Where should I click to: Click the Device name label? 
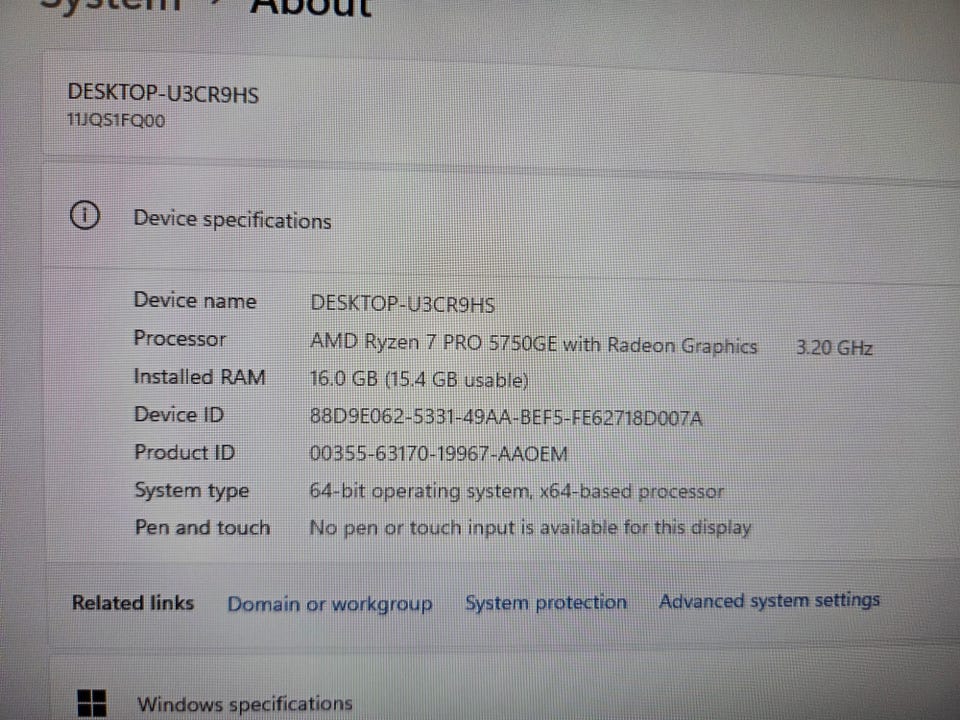click(x=195, y=300)
